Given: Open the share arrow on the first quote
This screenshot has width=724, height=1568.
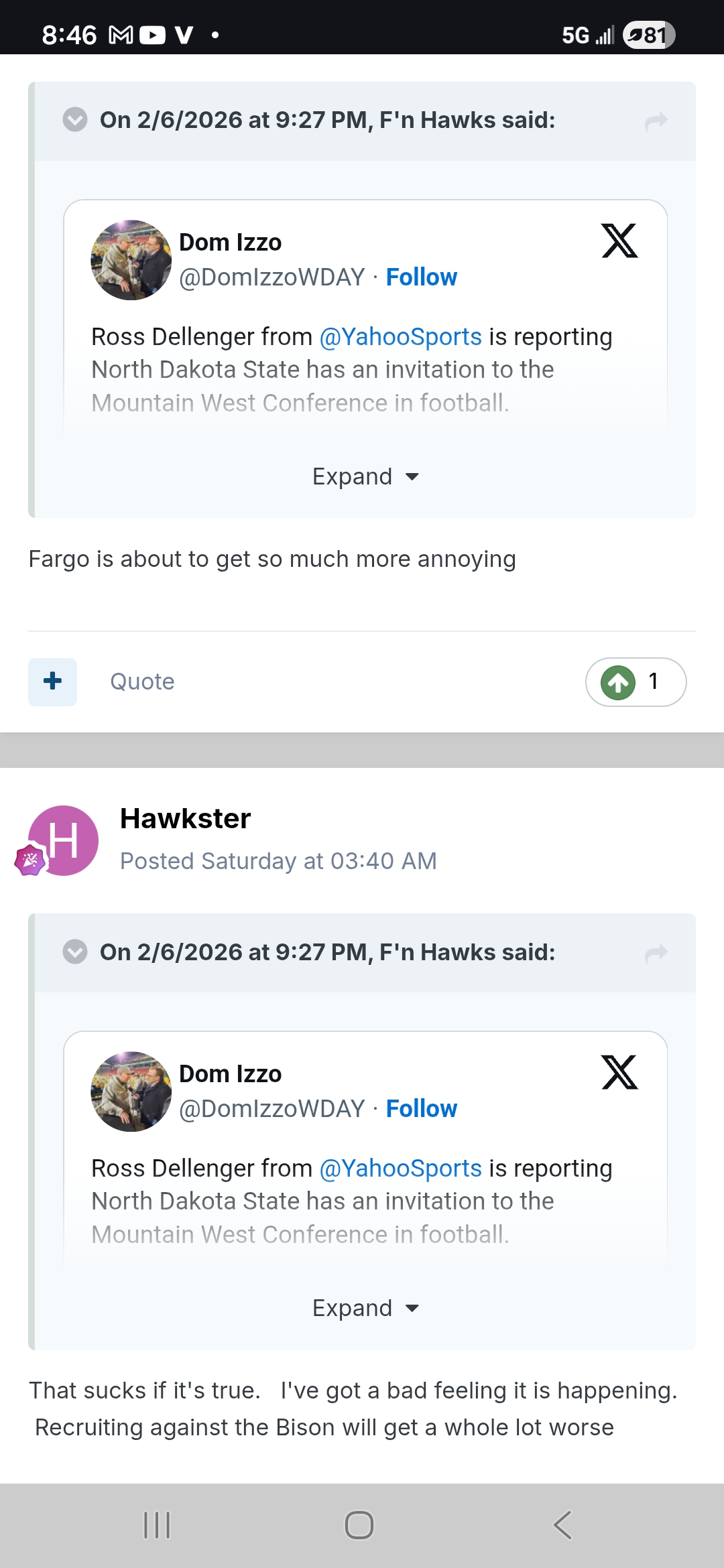Looking at the screenshot, I should coord(656,120).
